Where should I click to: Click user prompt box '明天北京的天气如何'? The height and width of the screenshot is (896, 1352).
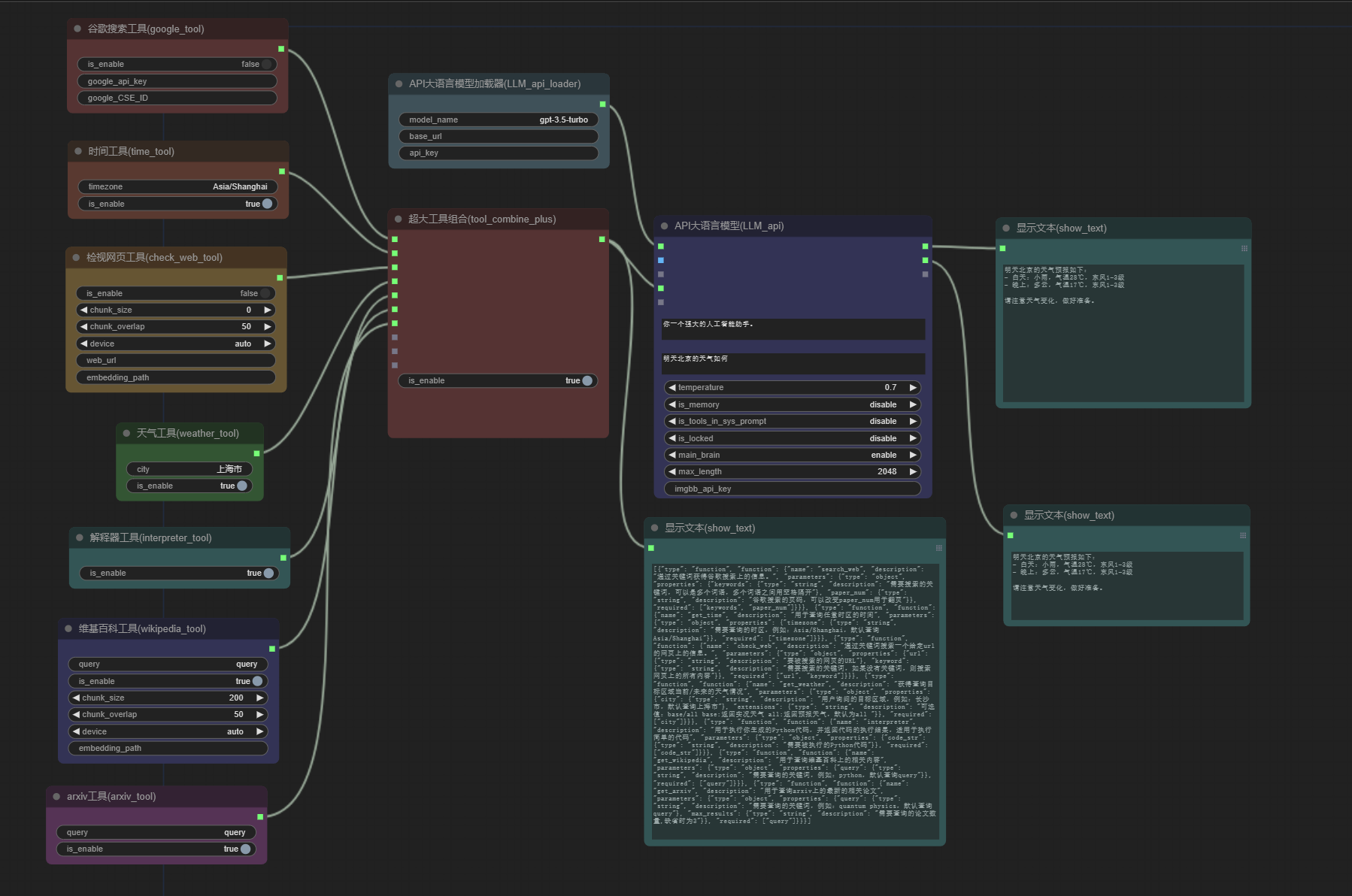coord(793,364)
